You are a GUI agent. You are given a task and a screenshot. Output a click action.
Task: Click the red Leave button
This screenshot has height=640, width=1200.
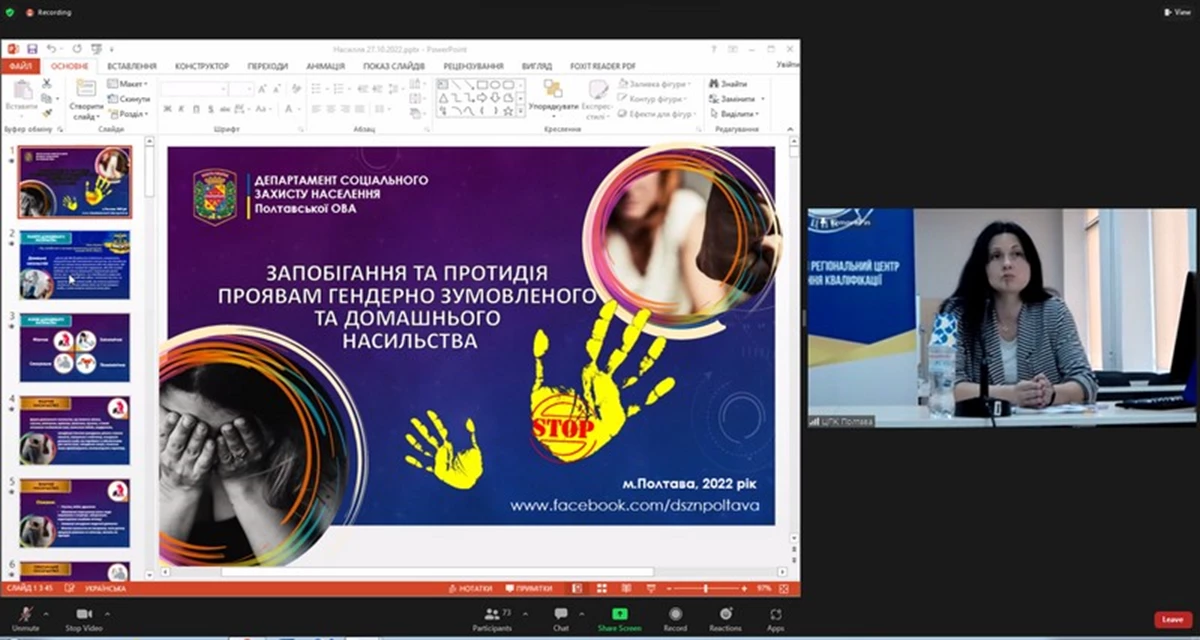[1173, 619]
